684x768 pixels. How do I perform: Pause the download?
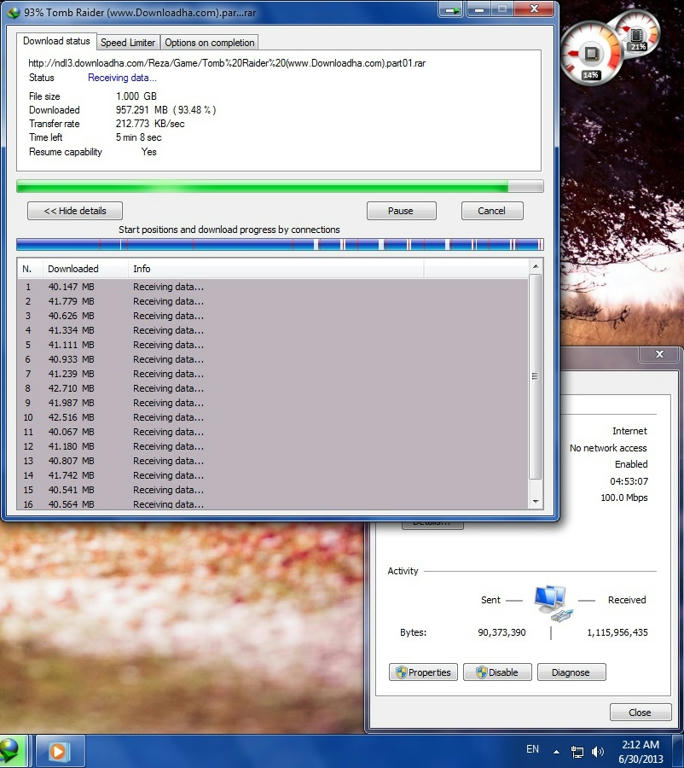pos(401,211)
